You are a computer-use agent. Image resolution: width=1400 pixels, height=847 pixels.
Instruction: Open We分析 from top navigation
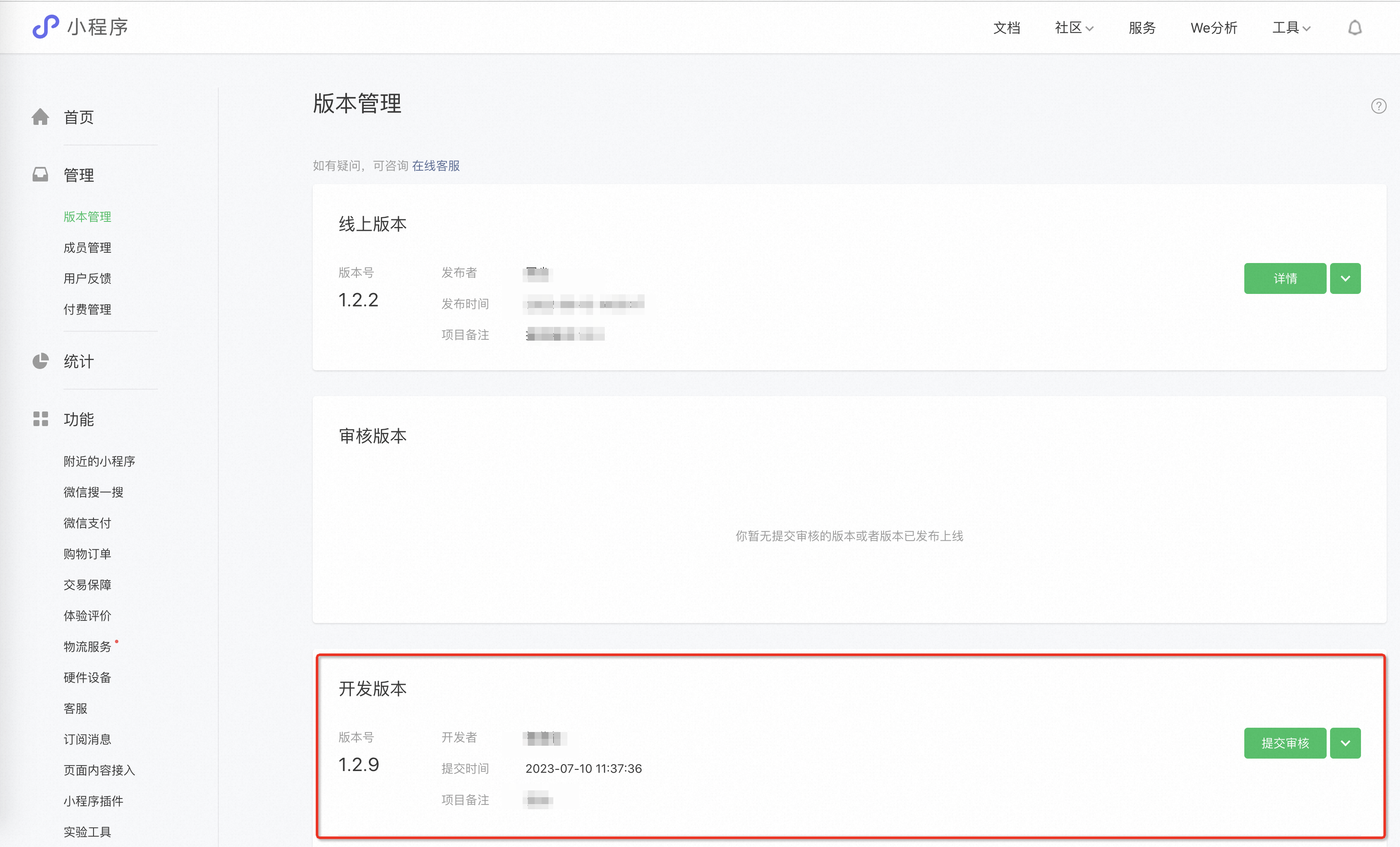coord(1214,28)
